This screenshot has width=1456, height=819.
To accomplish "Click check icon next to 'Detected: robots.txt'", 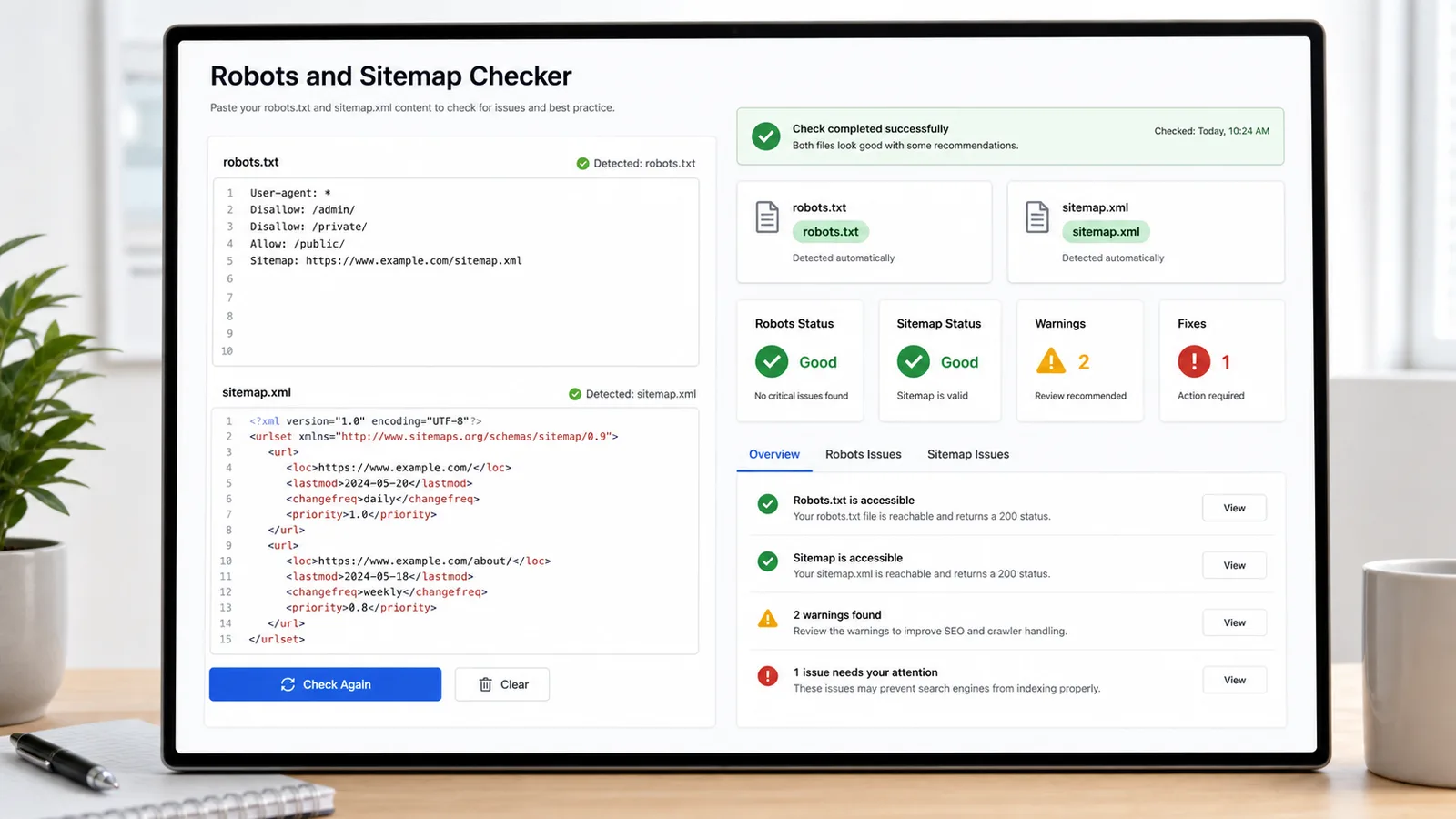I will click(x=582, y=164).
